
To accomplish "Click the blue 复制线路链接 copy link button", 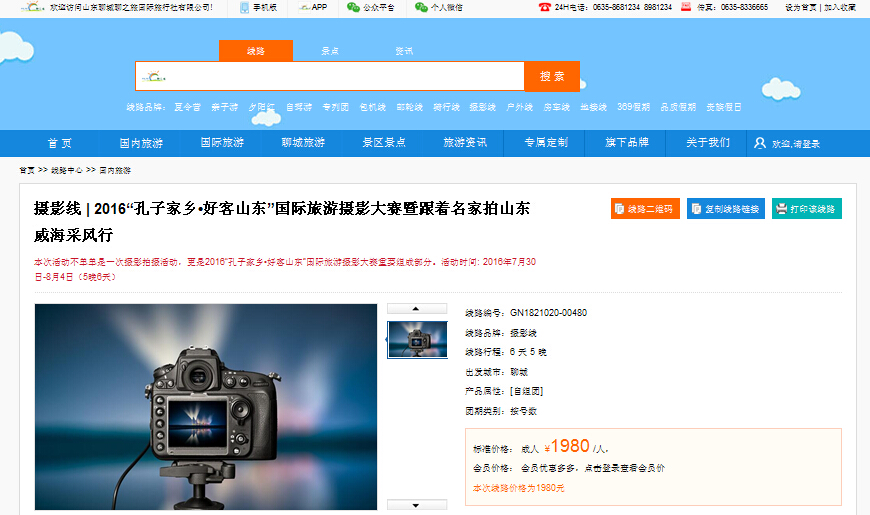I will click(x=725, y=209).
